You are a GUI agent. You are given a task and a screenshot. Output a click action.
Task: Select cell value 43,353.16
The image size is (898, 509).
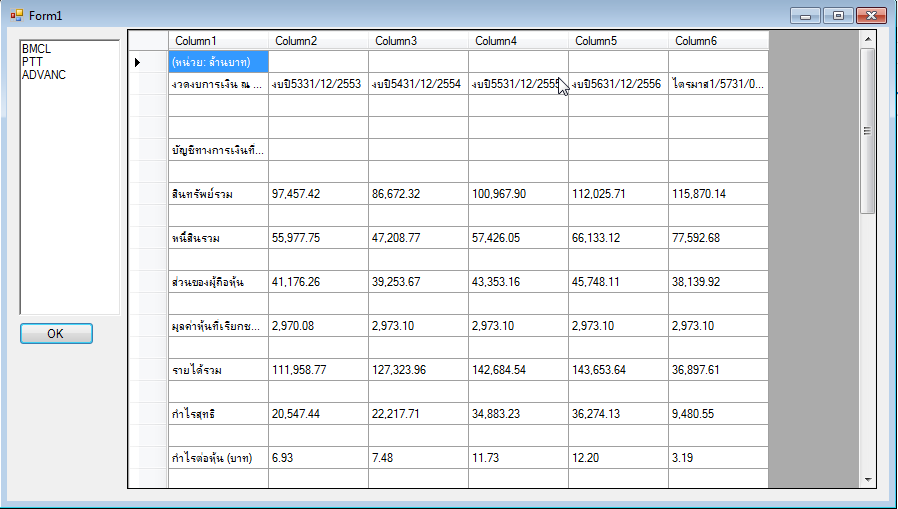(518, 282)
